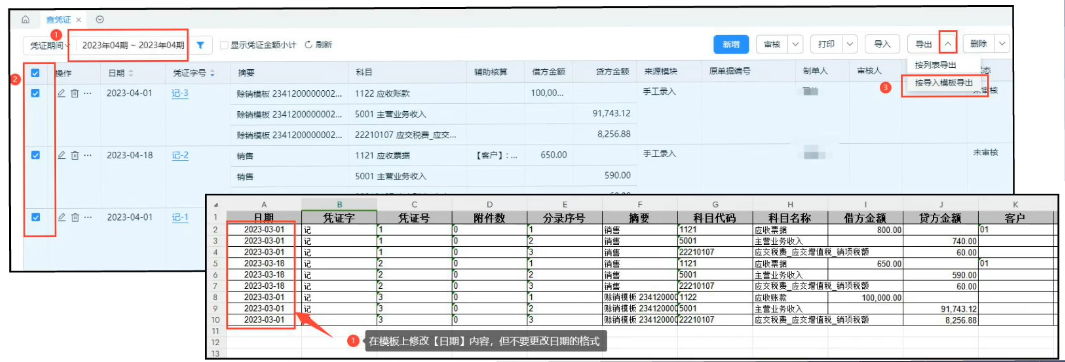This screenshot has width=1065, height=362.
Task: Click the 650.00 debit cell in table
Action: [554, 156]
